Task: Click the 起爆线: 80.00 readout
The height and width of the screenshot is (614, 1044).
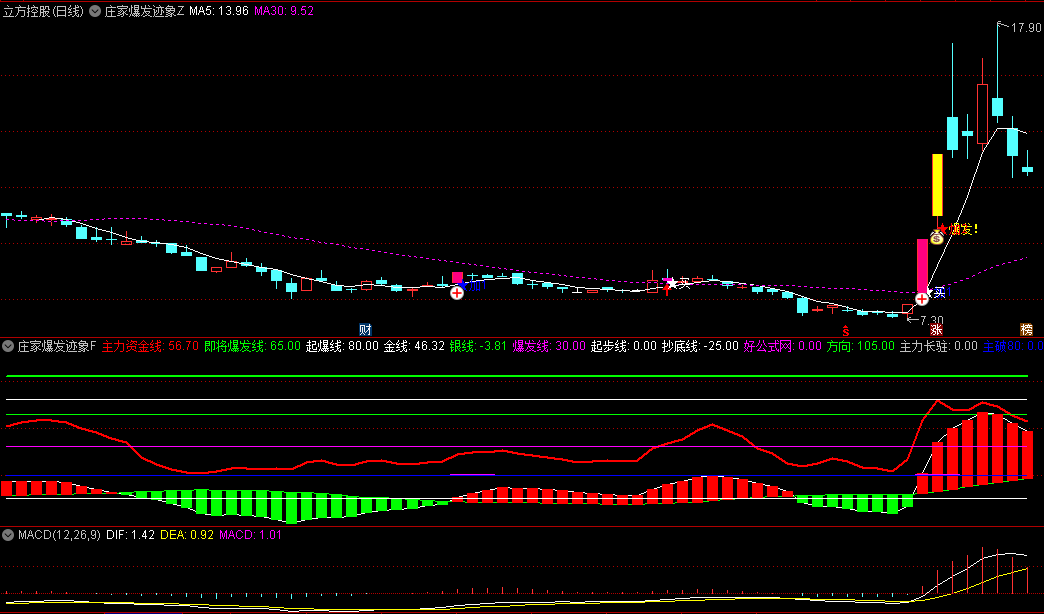Action: (x=342, y=346)
